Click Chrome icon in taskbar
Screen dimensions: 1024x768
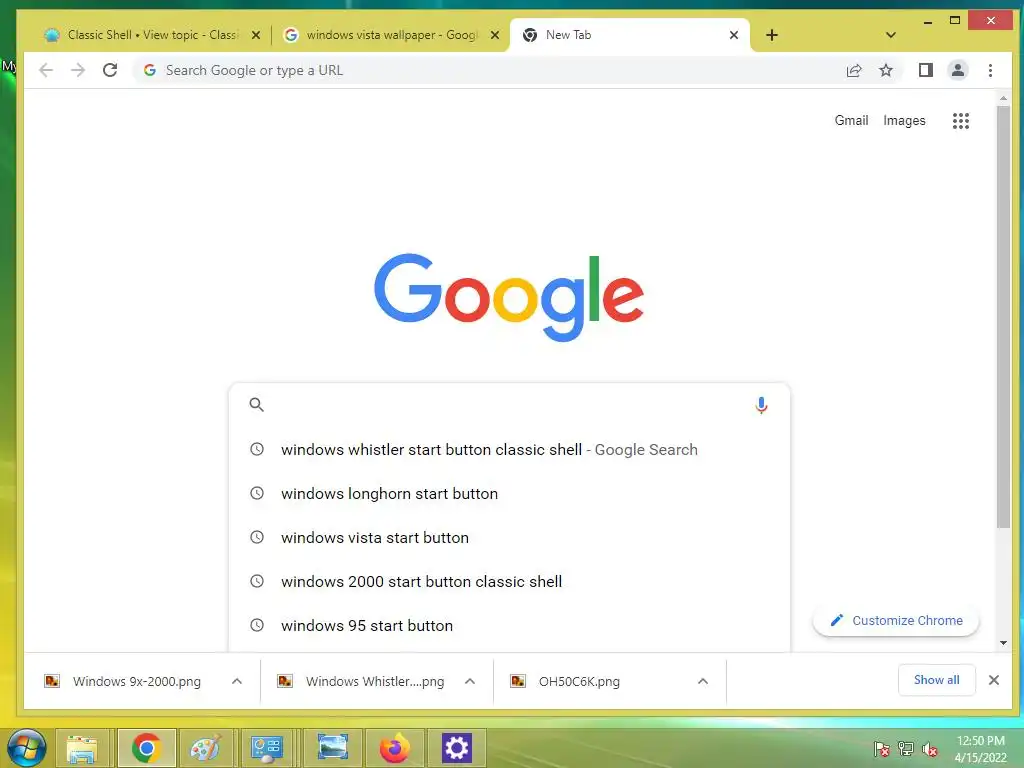click(146, 748)
